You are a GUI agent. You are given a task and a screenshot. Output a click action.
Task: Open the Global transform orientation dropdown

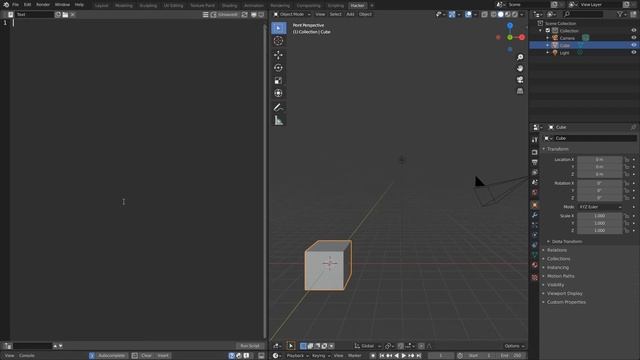367,346
